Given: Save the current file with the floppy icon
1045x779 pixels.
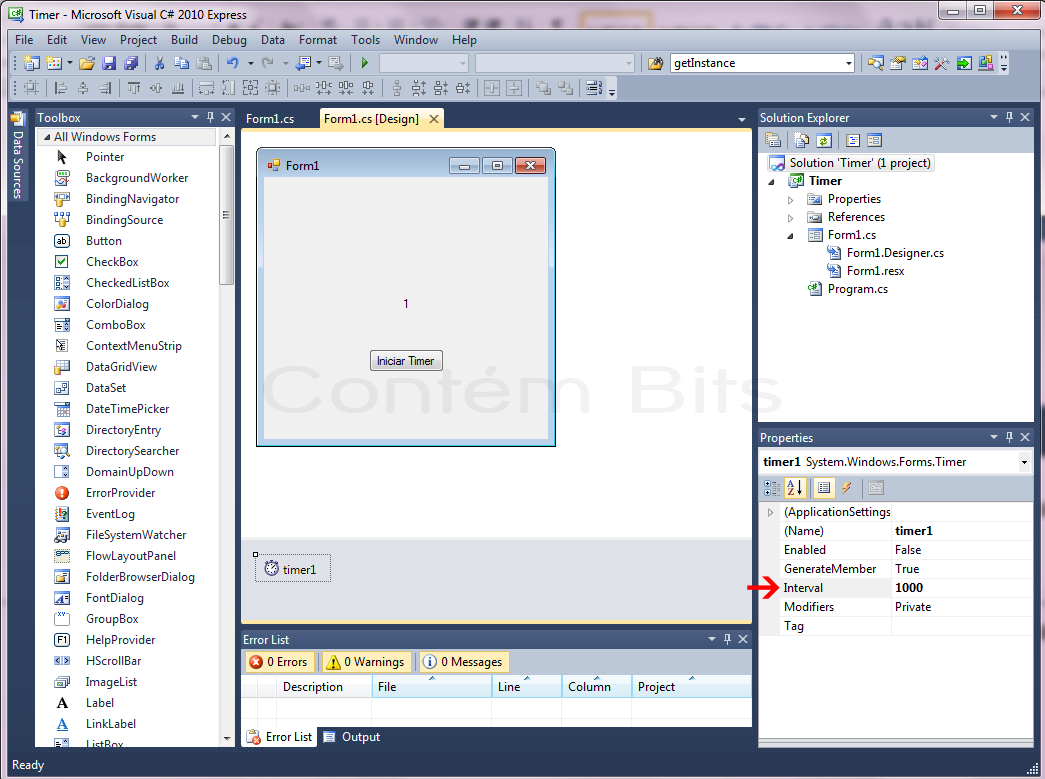Looking at the screenshot, I should coord(109,63).
